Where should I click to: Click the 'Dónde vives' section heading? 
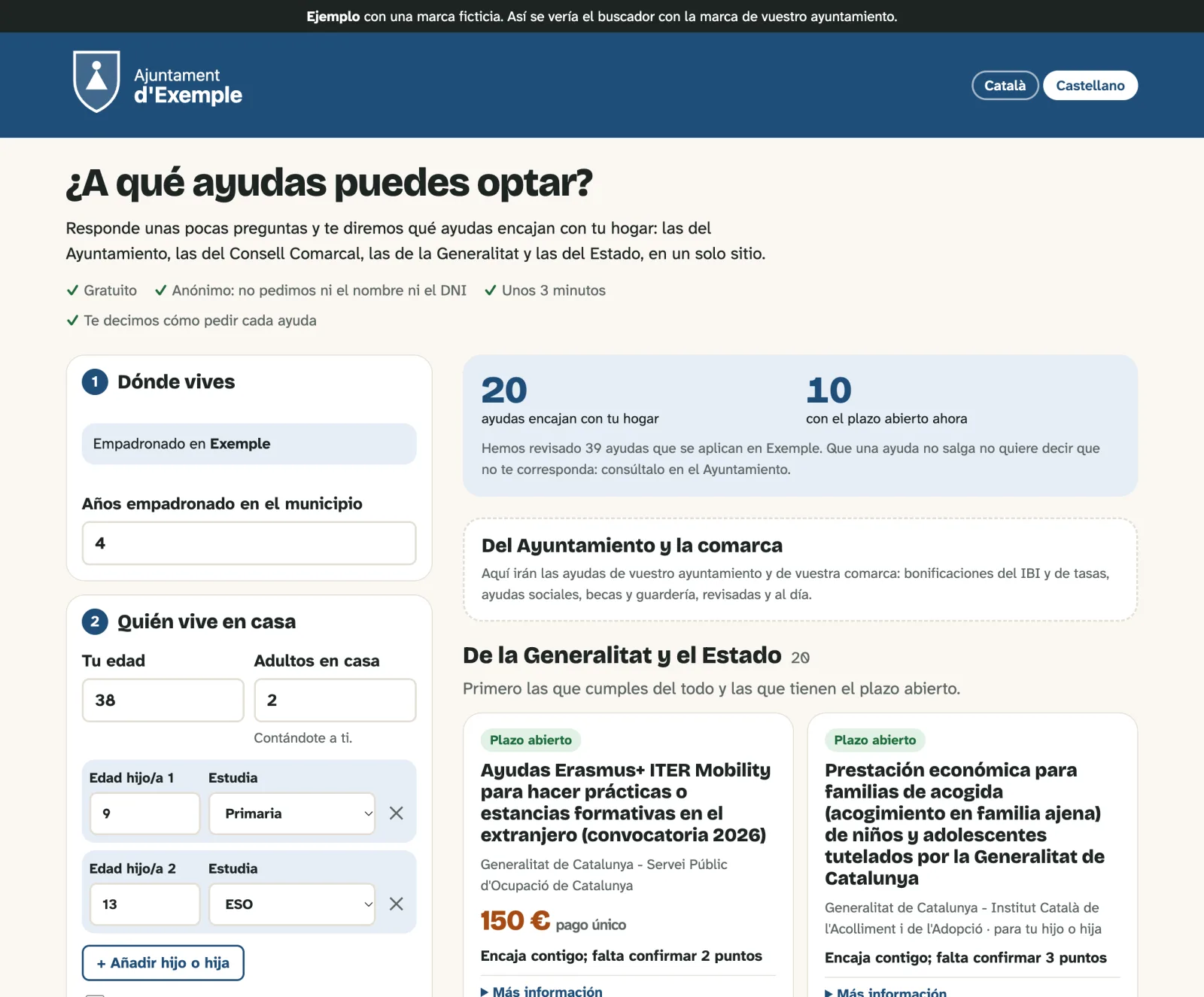[176, 382]
